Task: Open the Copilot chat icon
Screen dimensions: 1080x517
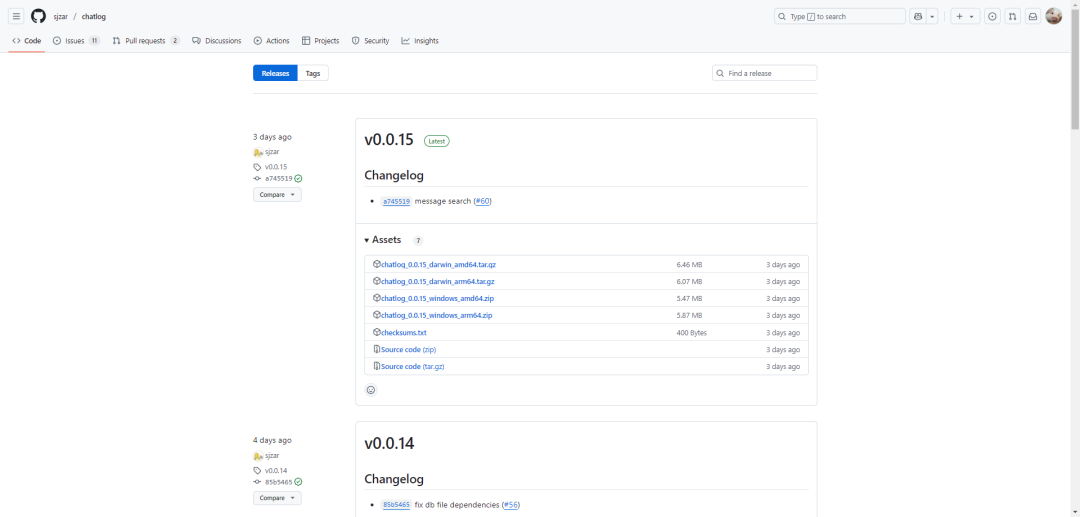Action: click(917, 16)
